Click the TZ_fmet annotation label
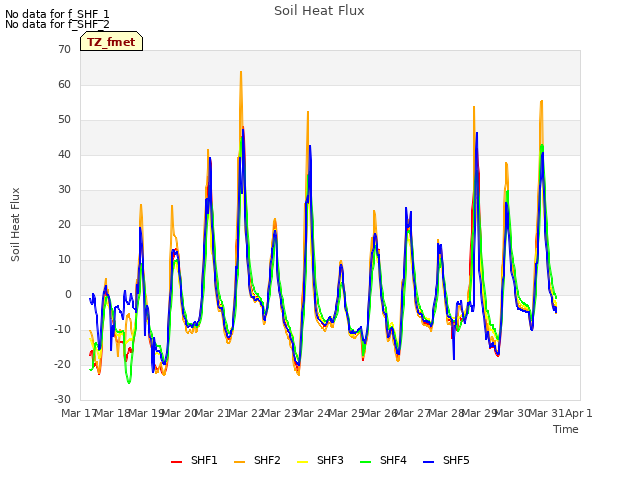 (x=111, y=42)
